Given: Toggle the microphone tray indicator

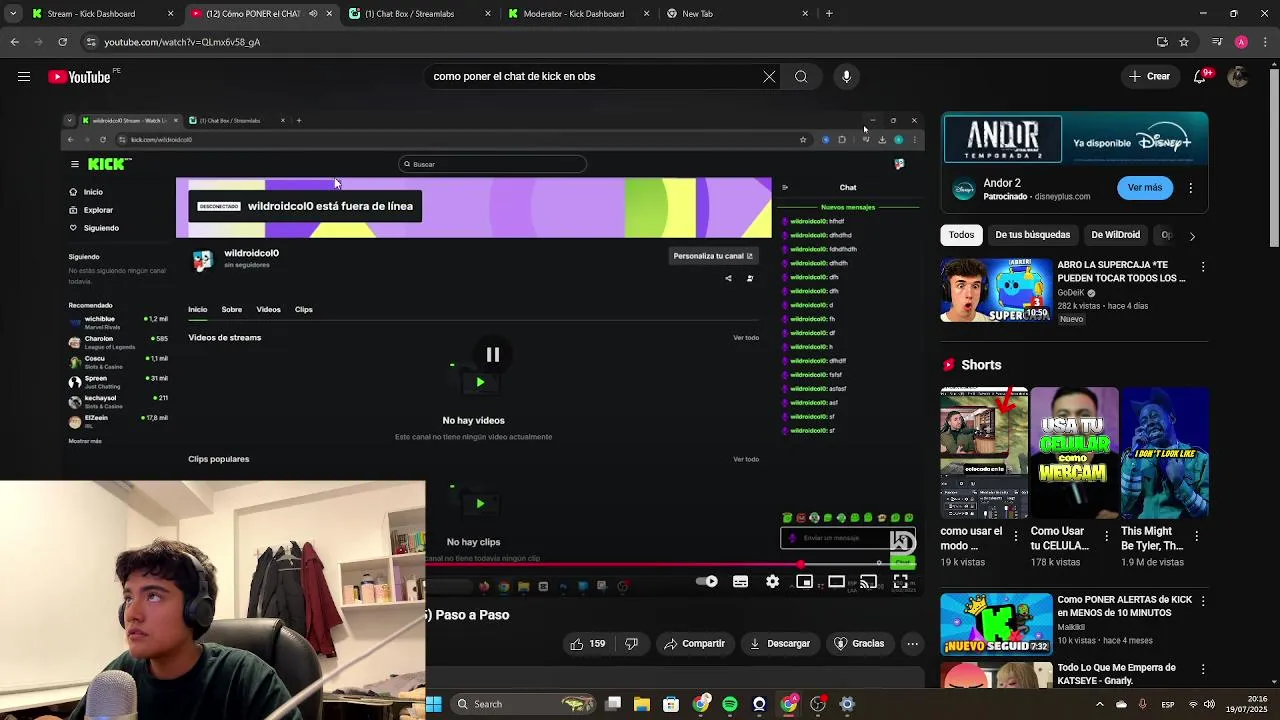Looking at the screenshot, I should 1142,704.
